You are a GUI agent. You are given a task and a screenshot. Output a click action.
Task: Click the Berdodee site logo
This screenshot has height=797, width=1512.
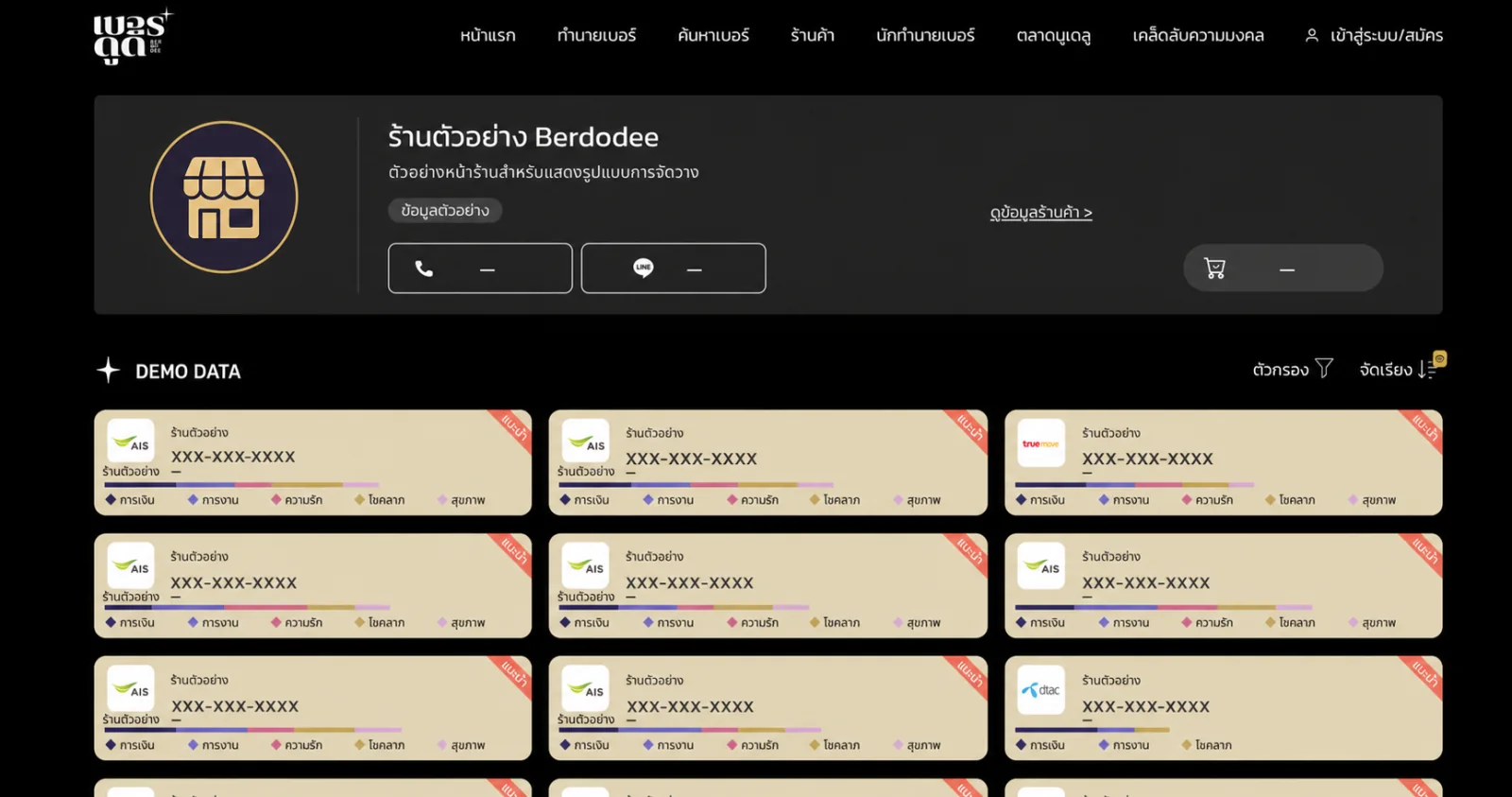coord(133,37)
